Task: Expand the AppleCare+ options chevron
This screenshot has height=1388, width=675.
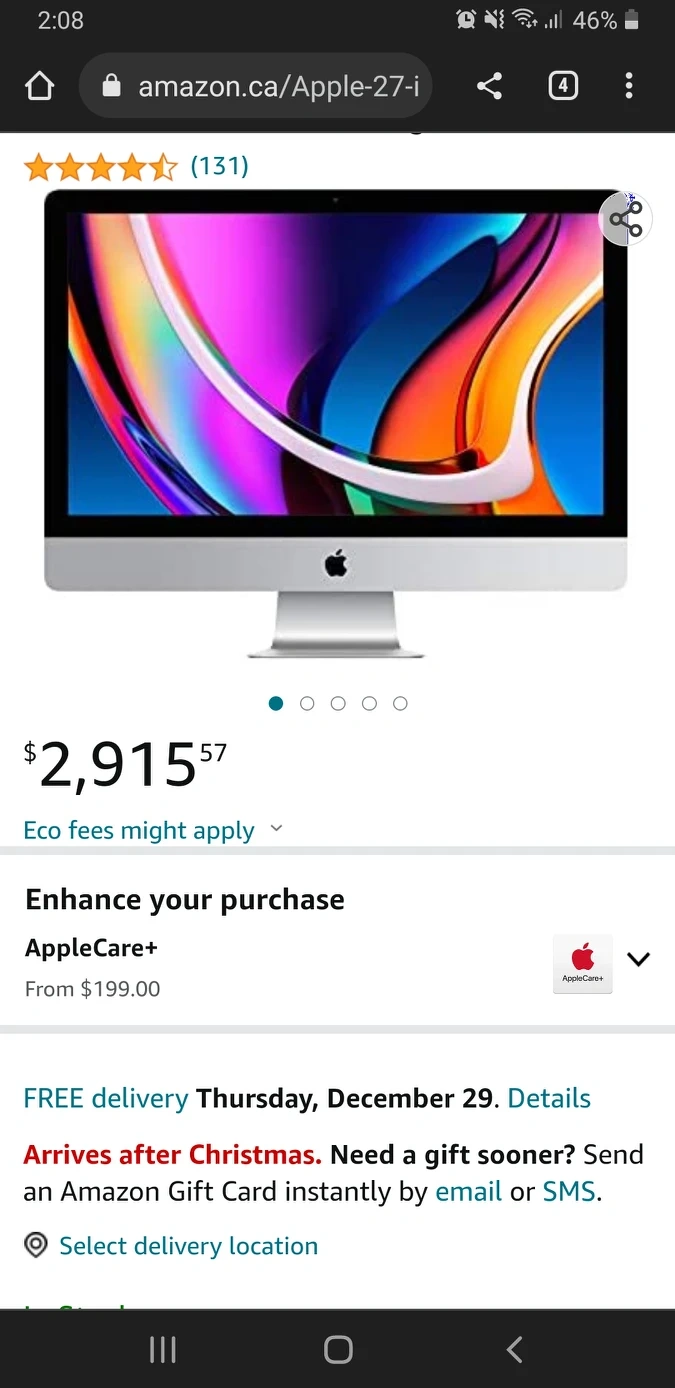Action: click(x=638, y=959)
